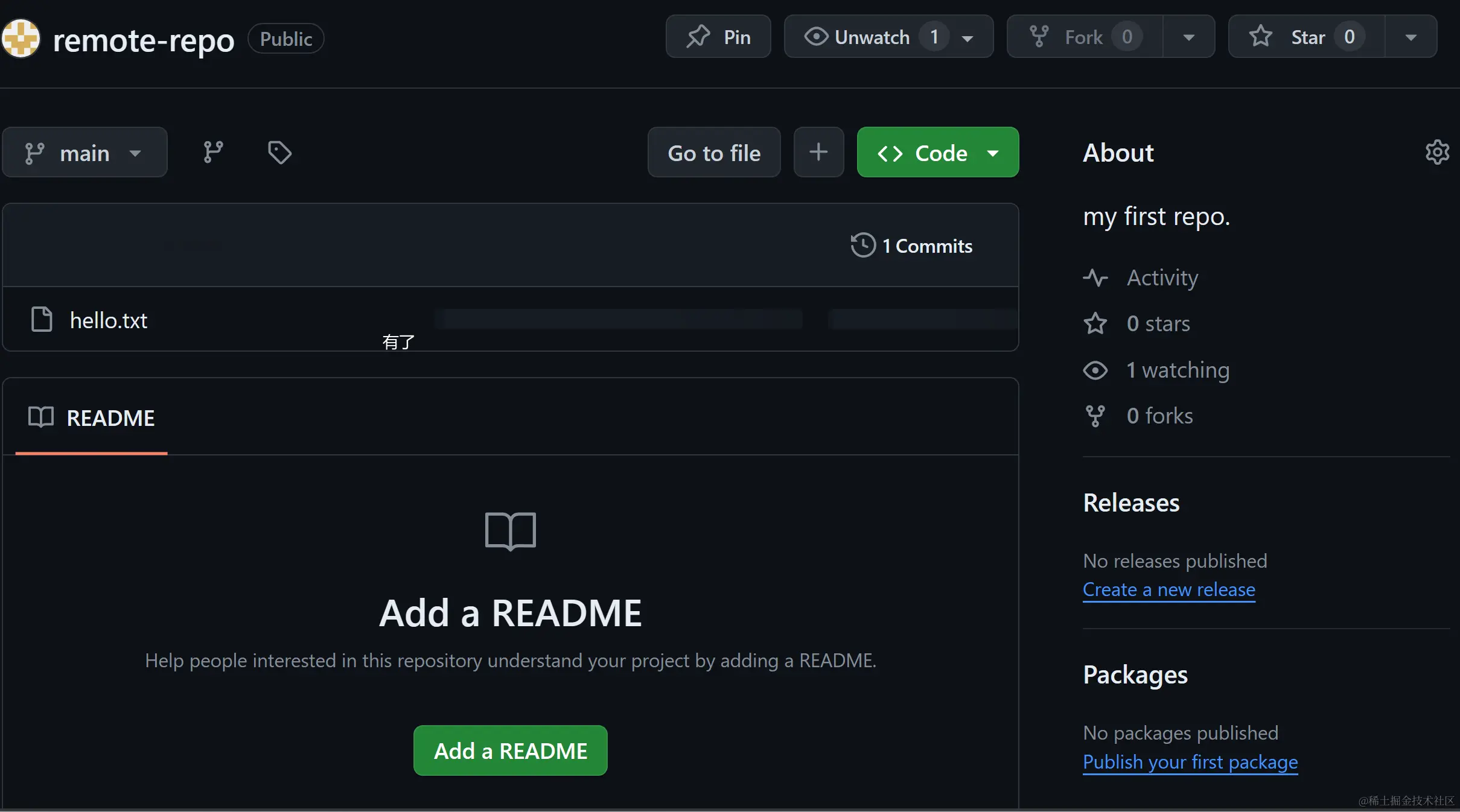Click the About settings gear icon
This screenshot has width=1460, height=812.
pos(1437,152)
